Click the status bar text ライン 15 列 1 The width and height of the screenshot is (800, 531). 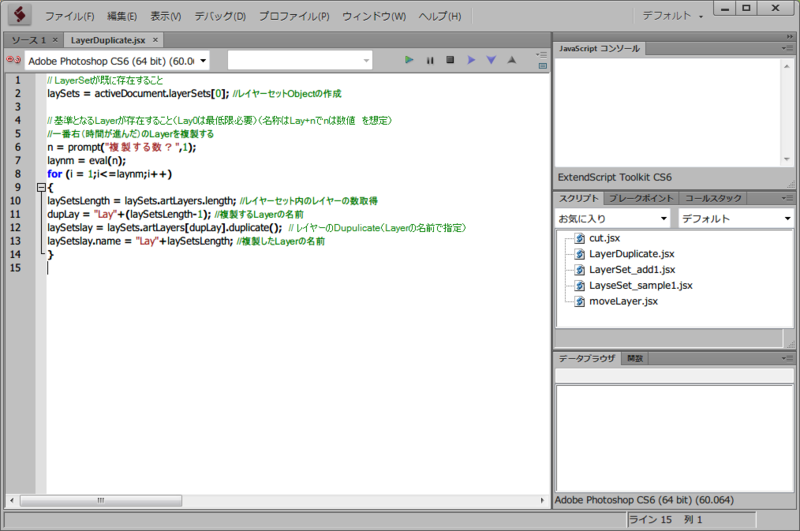pyautogui.click(x=666, y=520)
